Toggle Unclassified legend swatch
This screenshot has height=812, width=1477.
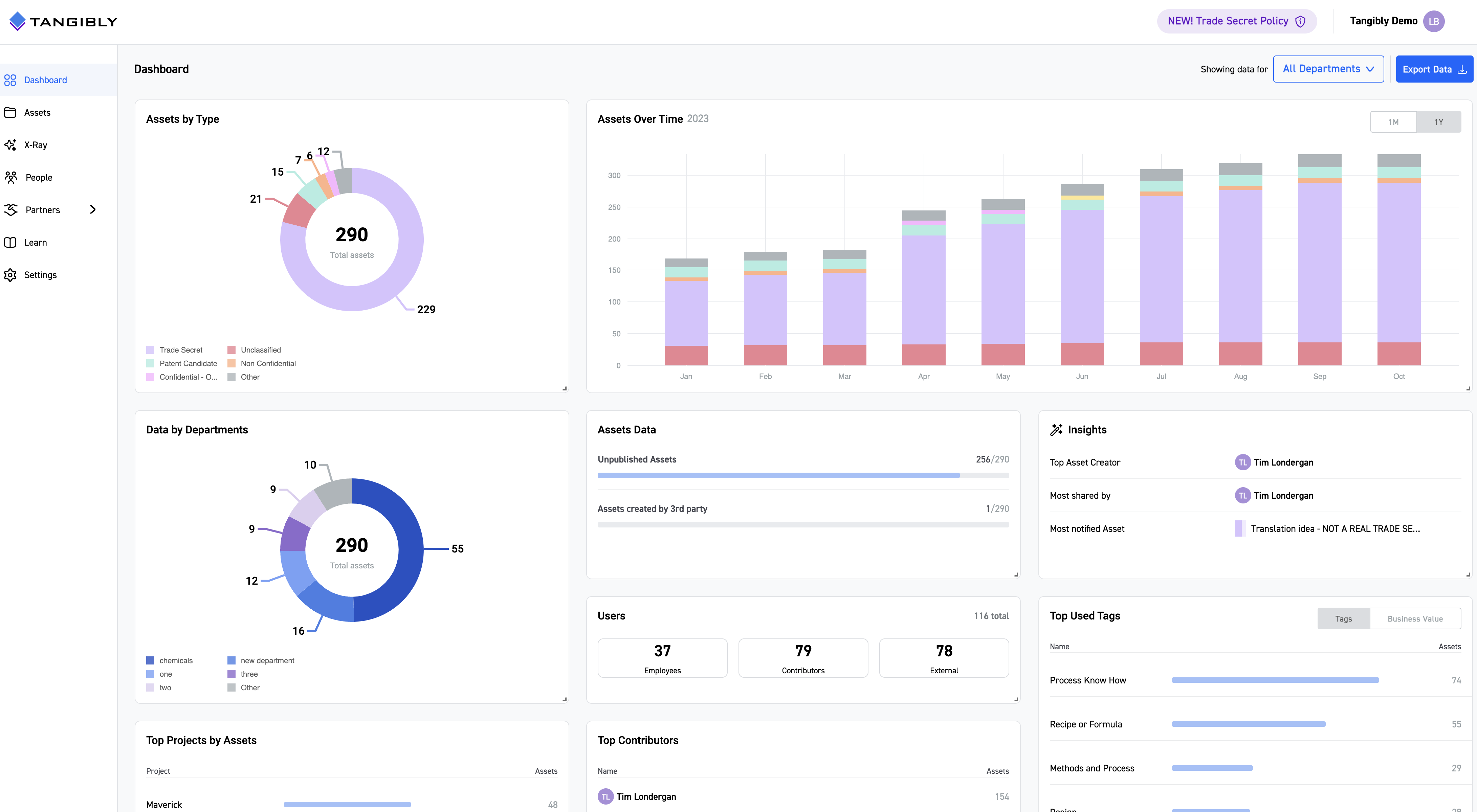coord(232,350)
